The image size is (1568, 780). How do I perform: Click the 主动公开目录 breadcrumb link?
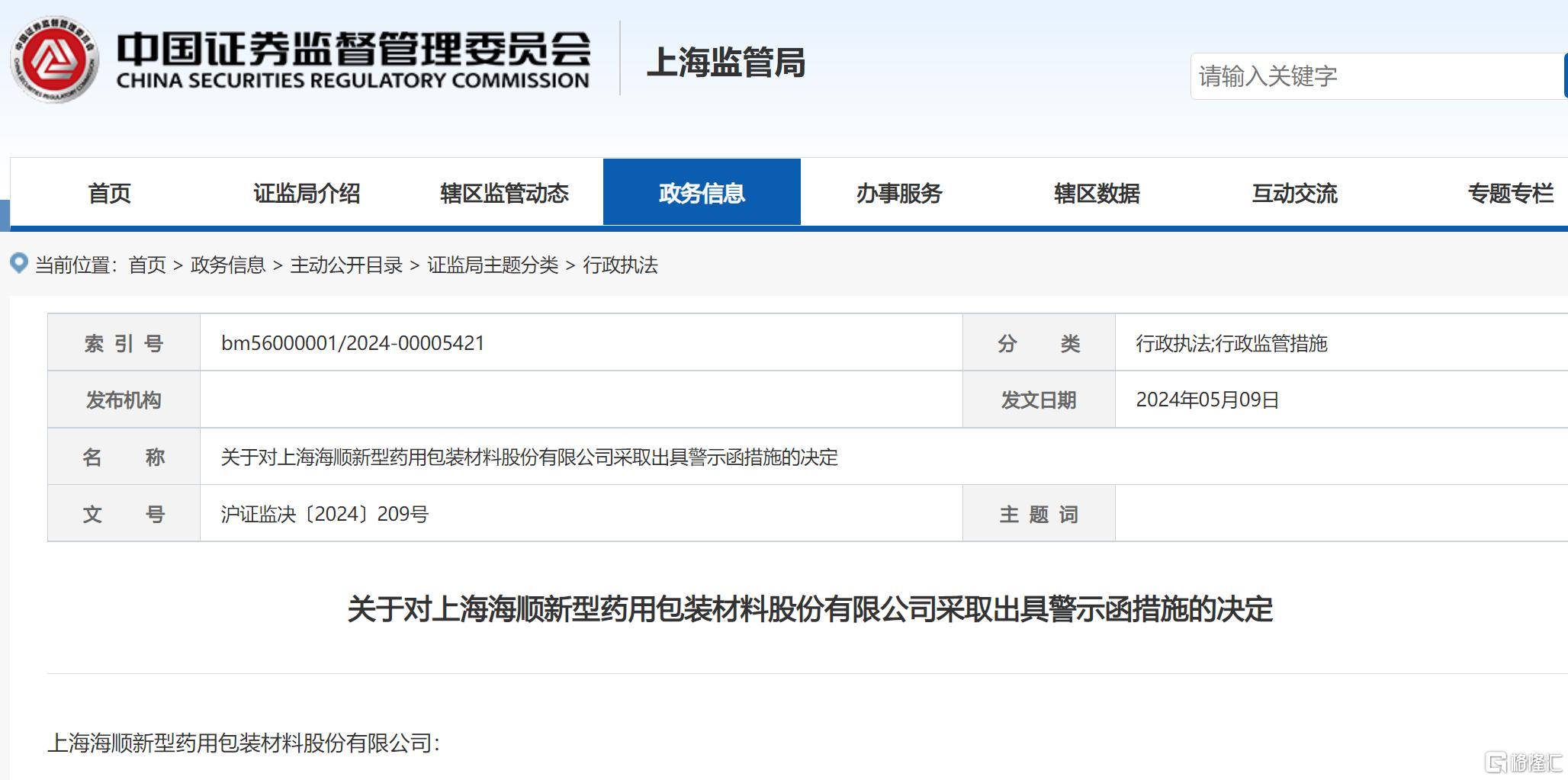tap(346, 265)
